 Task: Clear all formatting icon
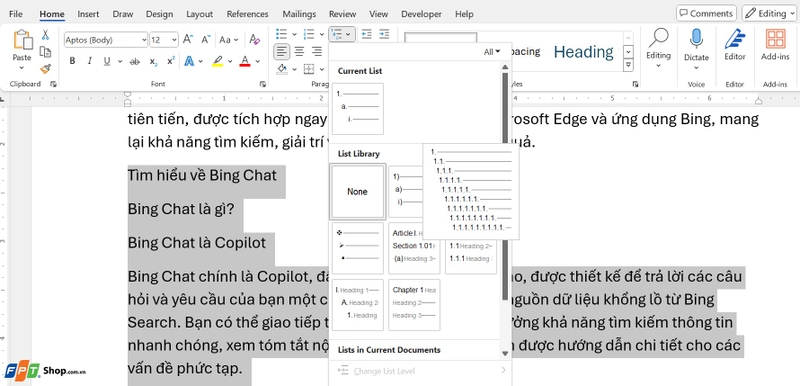point(254,39)
